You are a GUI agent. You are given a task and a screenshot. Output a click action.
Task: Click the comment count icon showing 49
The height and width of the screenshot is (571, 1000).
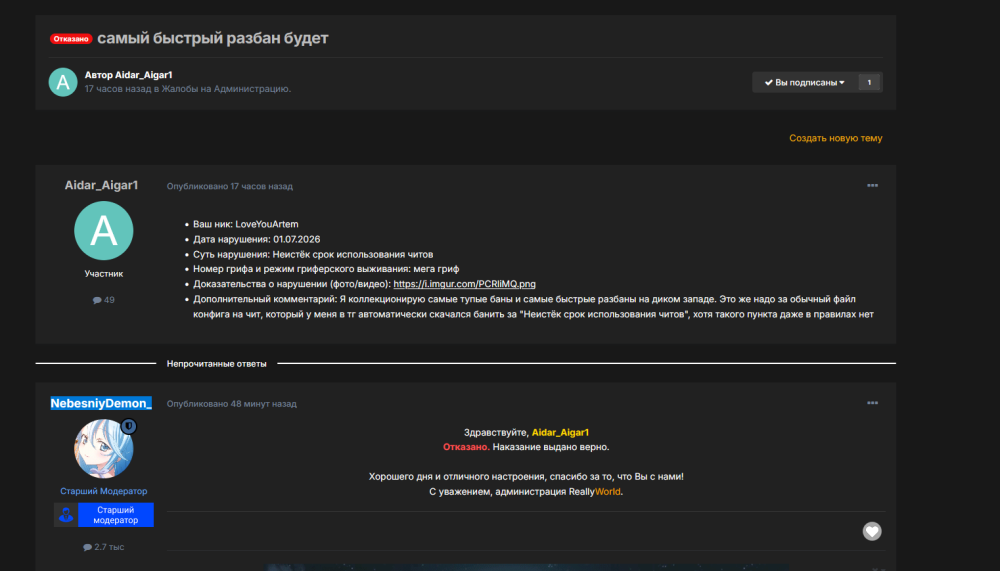pos(97,300)
